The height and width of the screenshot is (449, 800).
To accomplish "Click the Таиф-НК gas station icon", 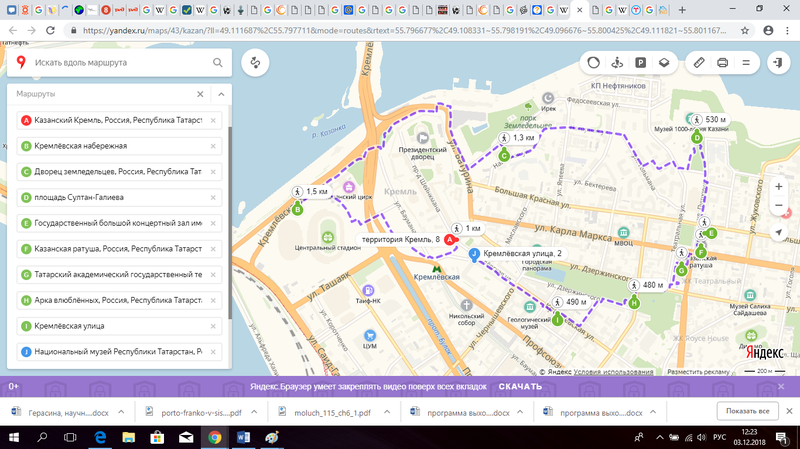I will tap(368, 291).
